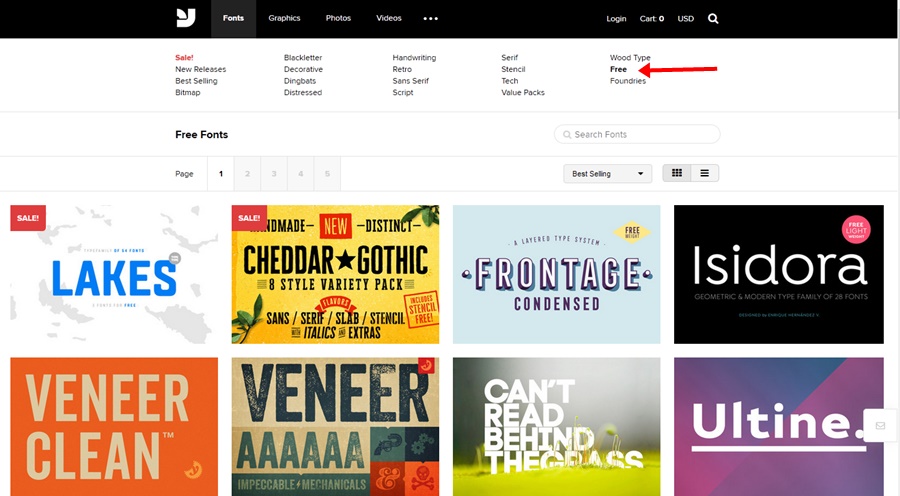Go to page 5 of results
Screen dimensions: 900x496
(x=327, y=173)
